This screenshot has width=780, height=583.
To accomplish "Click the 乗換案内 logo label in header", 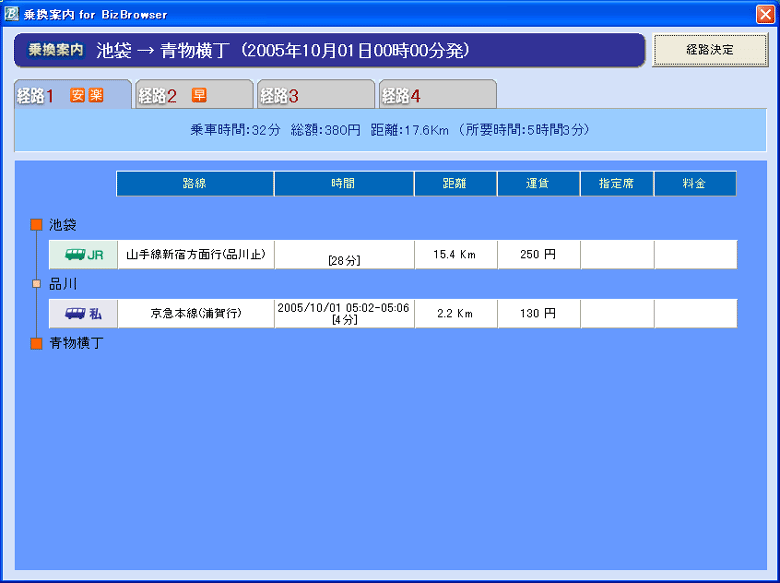I will pyautogui.click(x=56, y=50).
